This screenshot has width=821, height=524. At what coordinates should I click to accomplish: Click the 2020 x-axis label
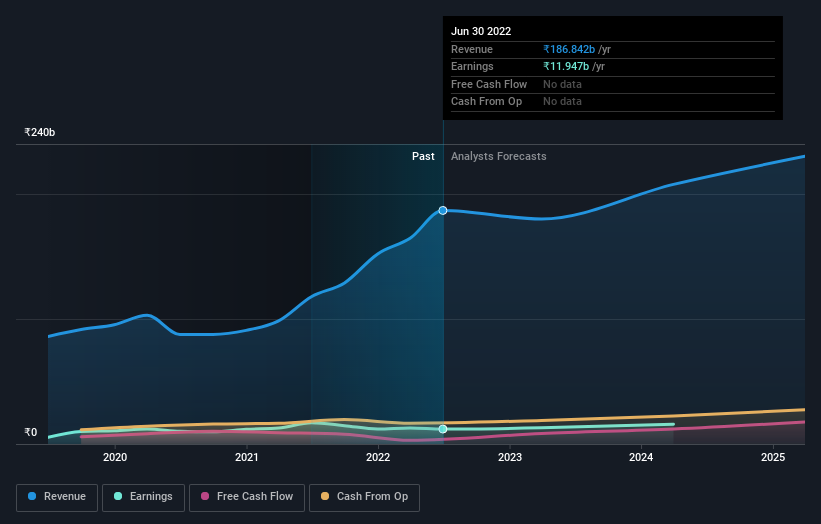115,458
